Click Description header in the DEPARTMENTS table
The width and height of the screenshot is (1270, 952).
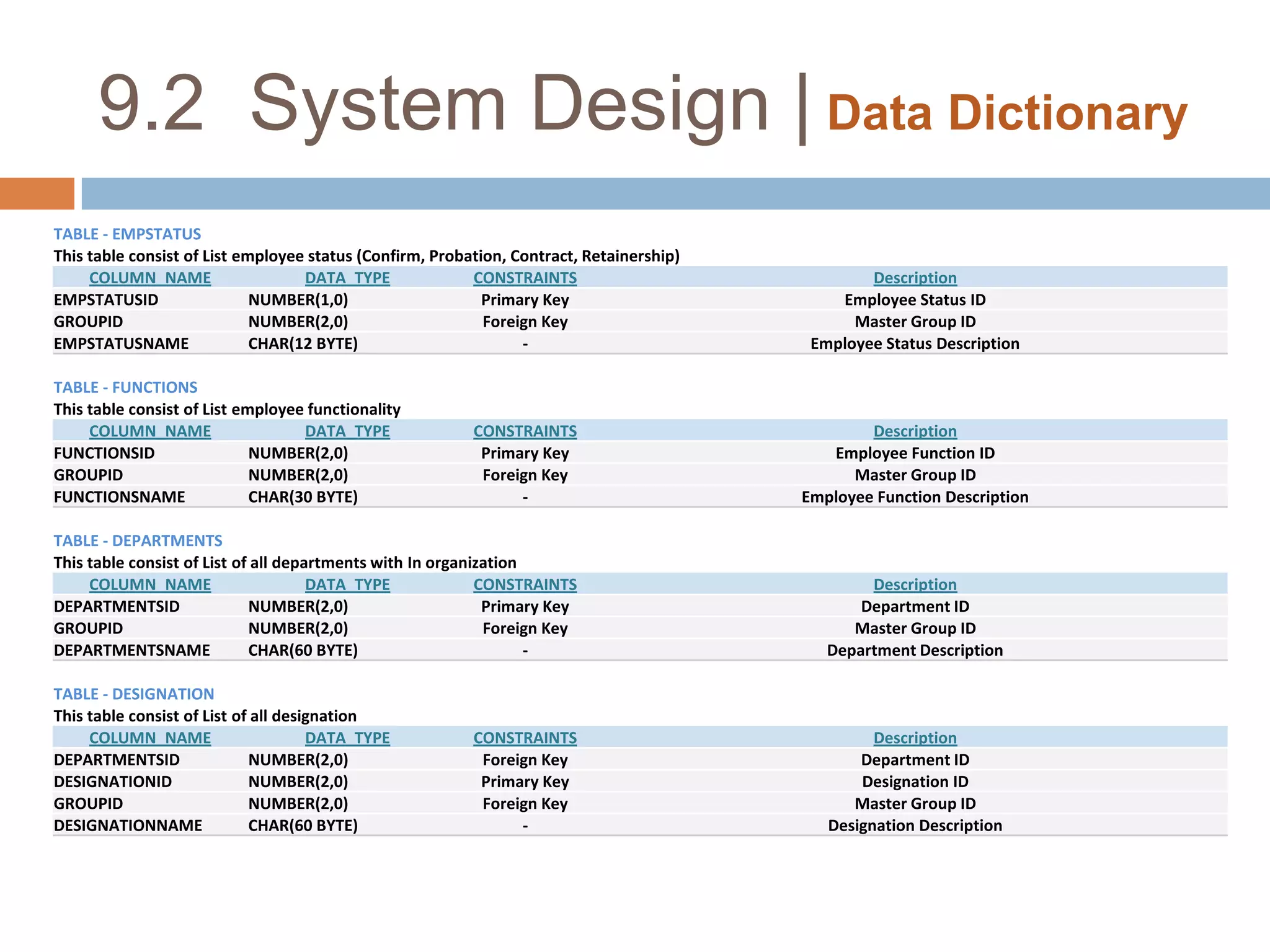click(915, 584)
